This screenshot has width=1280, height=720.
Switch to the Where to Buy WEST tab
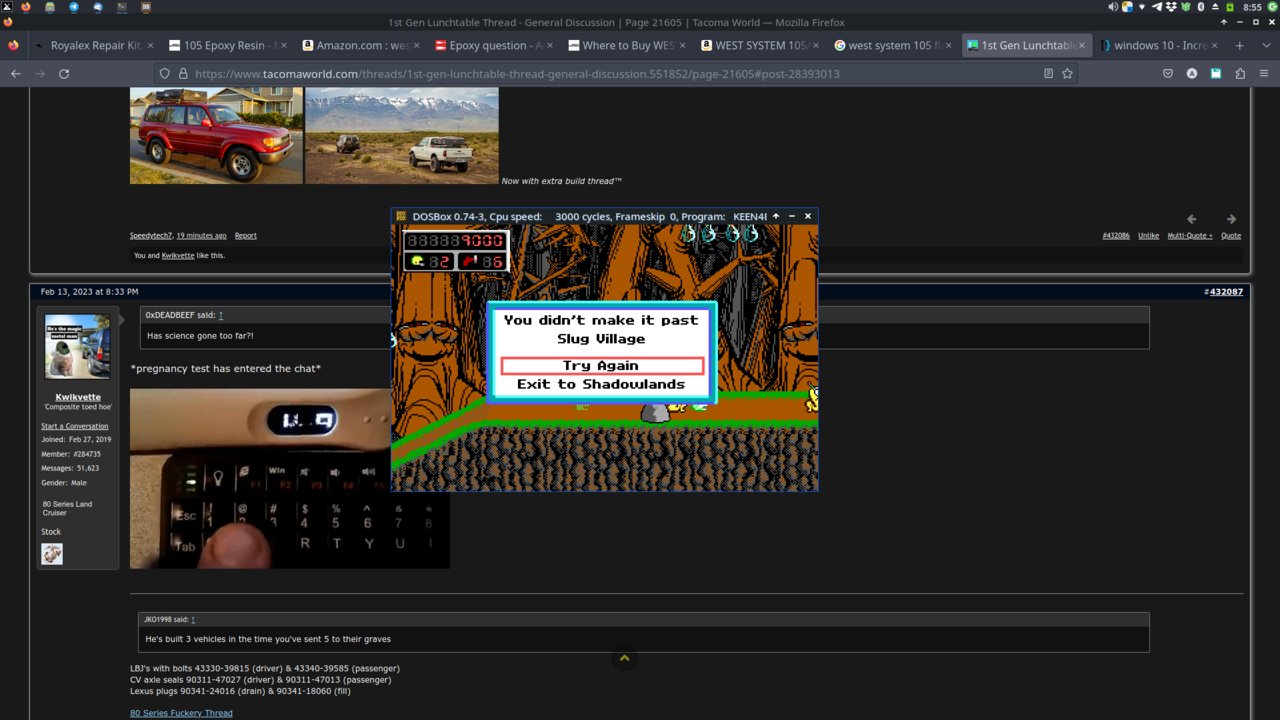coord(625,45)
